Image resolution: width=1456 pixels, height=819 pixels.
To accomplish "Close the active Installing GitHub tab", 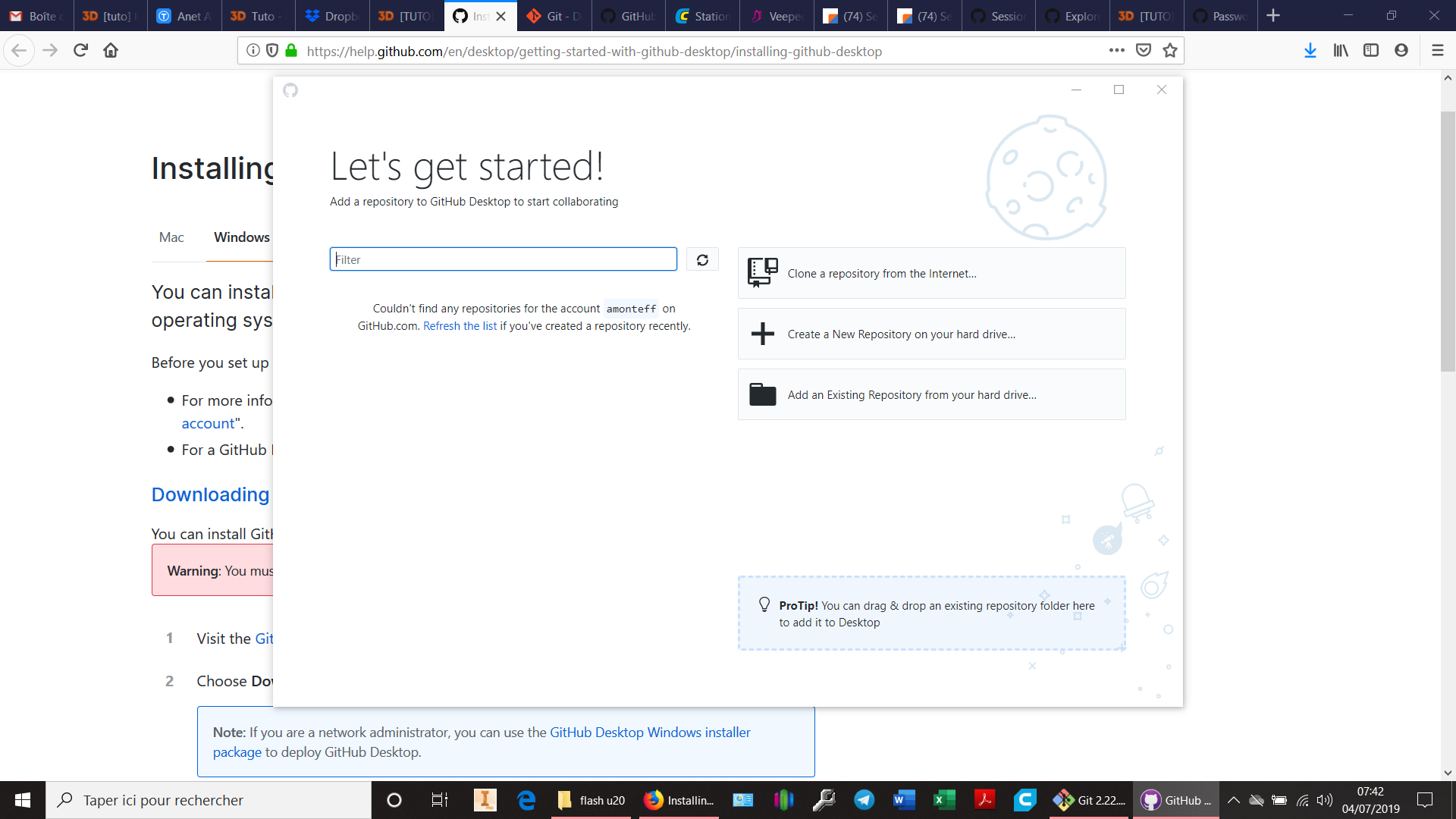I will [500, 16].
